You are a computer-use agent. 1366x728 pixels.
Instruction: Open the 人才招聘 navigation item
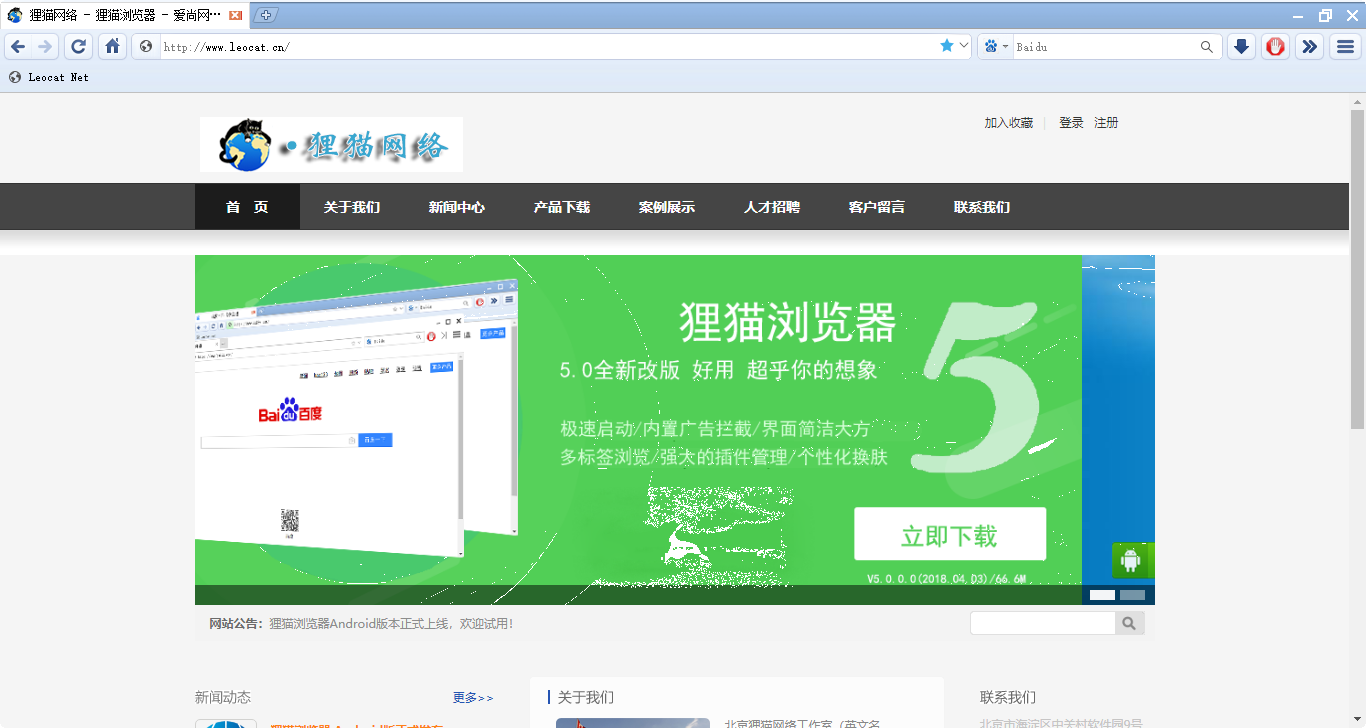(772, 207)
